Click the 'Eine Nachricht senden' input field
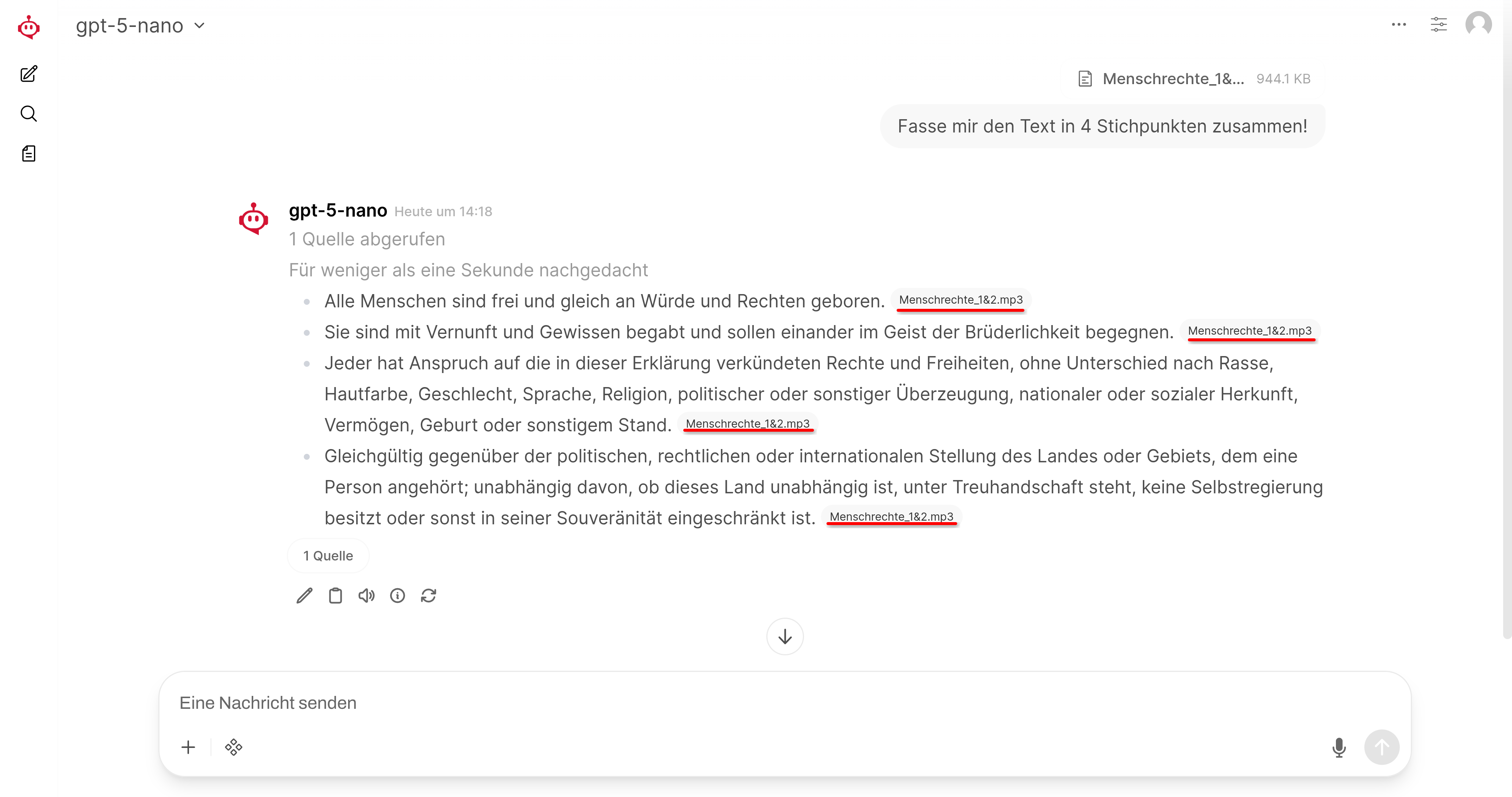Viewport: 1512px width, 797px height. (x=704, y=703)
